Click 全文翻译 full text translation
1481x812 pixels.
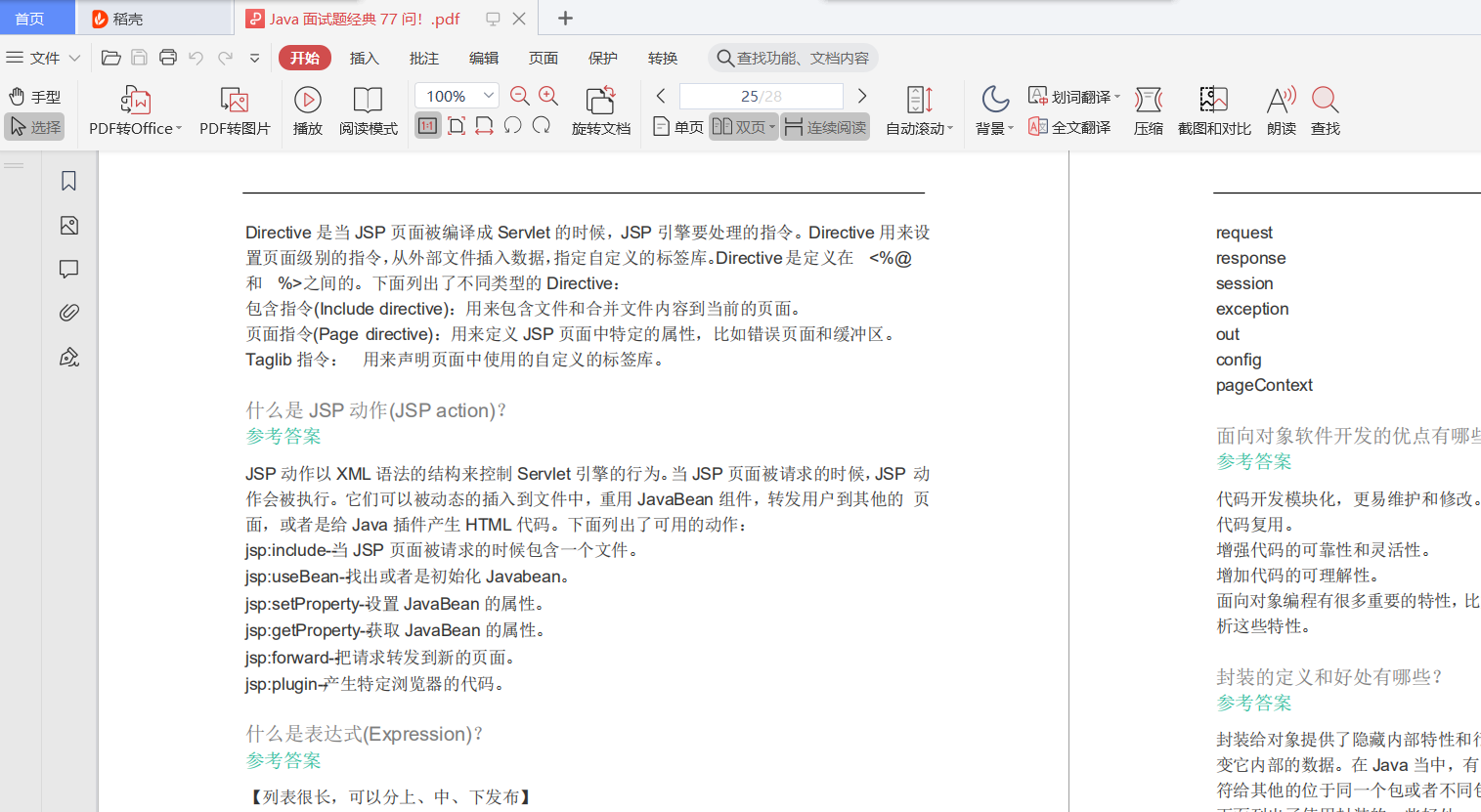coord(1068,127)
